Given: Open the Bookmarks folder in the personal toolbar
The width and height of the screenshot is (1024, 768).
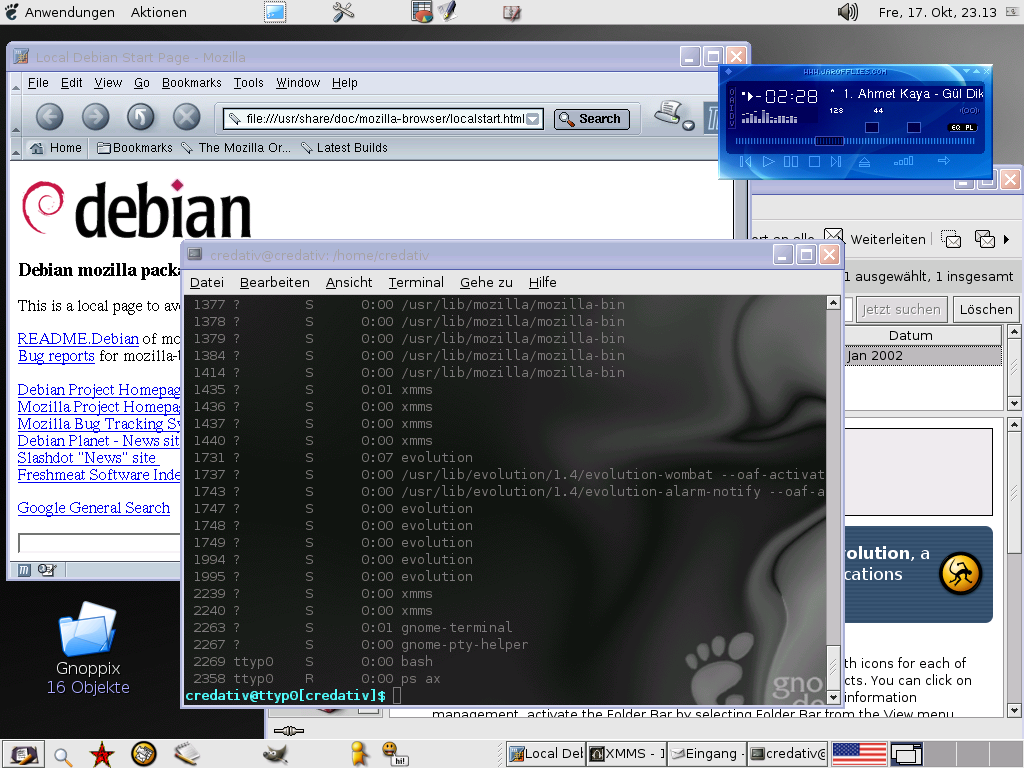Looking at the screenshot, I should [x=135, y=148].
